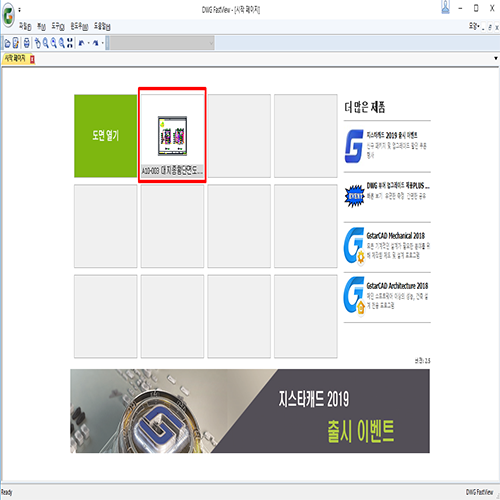
Task: Click the 지스타캐드 2019 blue G logo
Action: pos(354,146)
